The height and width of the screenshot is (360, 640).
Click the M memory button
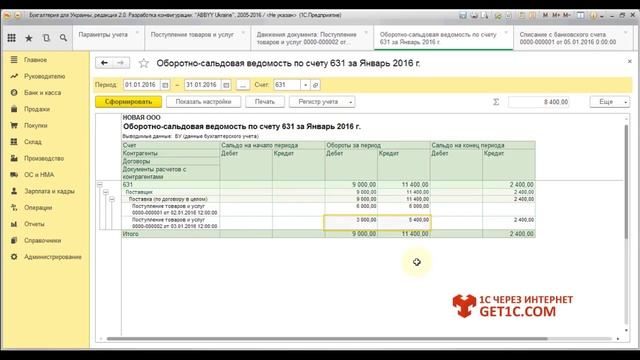point(546,15)
